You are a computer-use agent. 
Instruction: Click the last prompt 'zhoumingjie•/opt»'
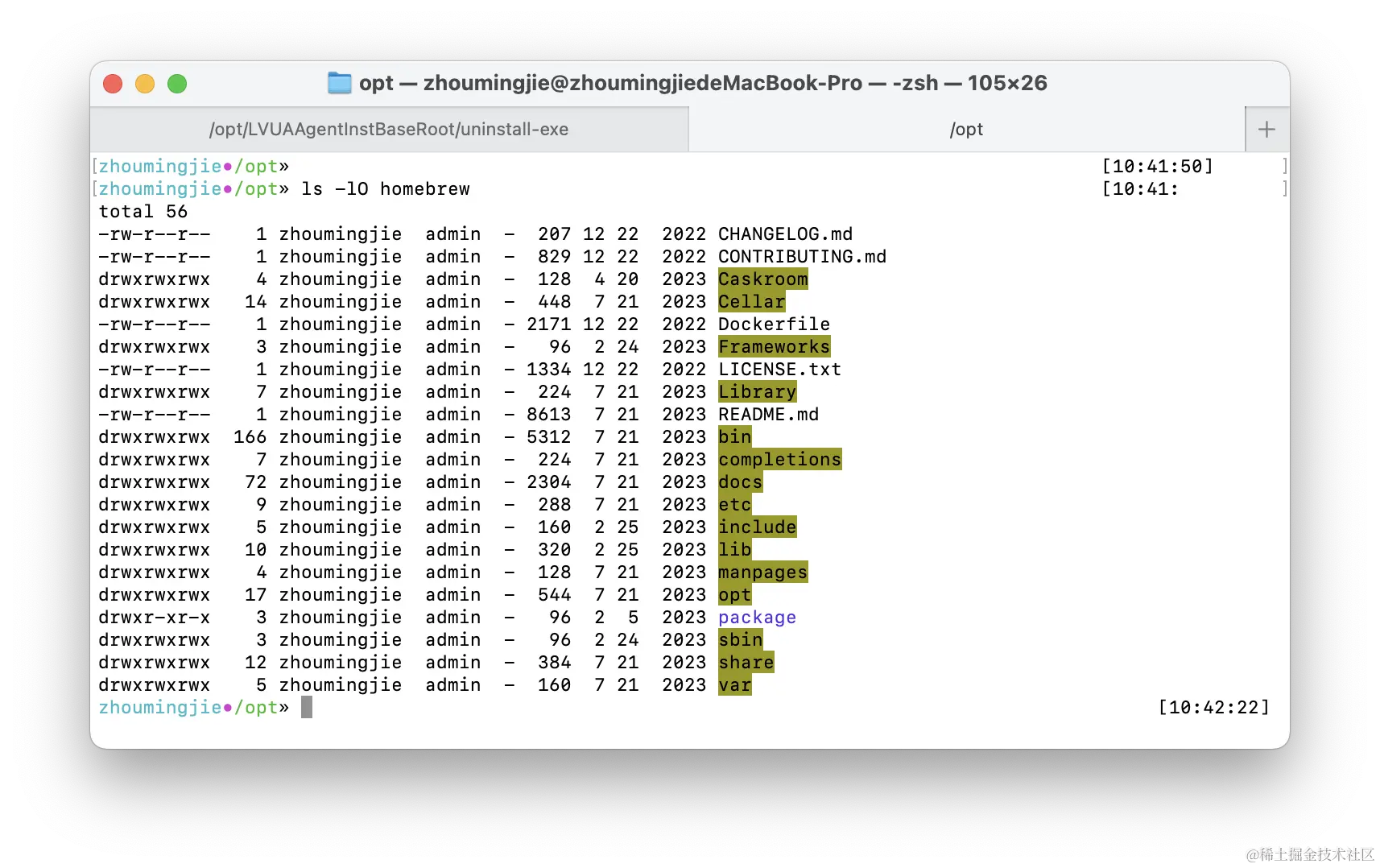coord(194,708)
